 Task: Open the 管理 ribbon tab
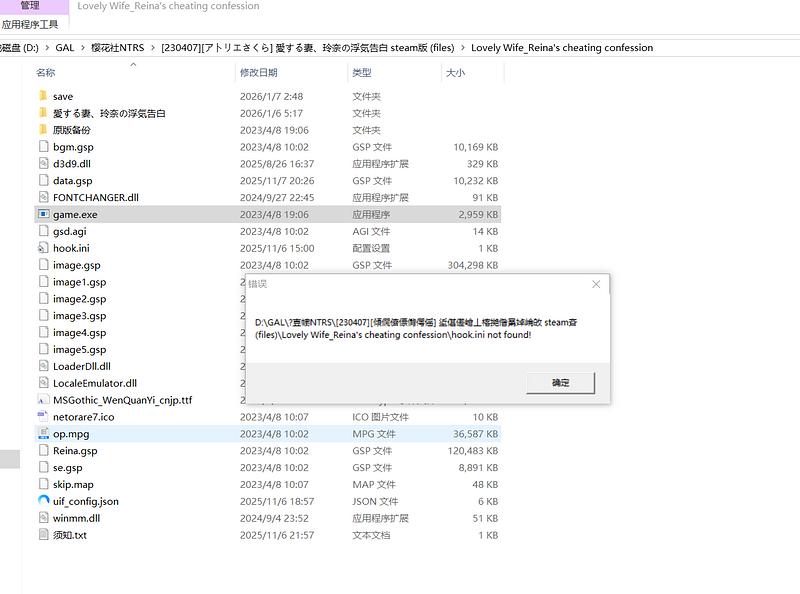pos(30,6)
